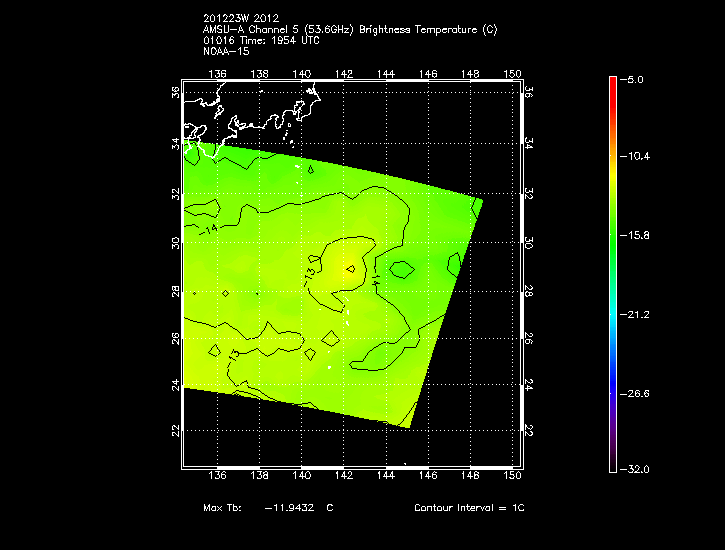Click the -10.4 color bar label
The width and height of the screenshot is (725, 550).
click(637, 157)
